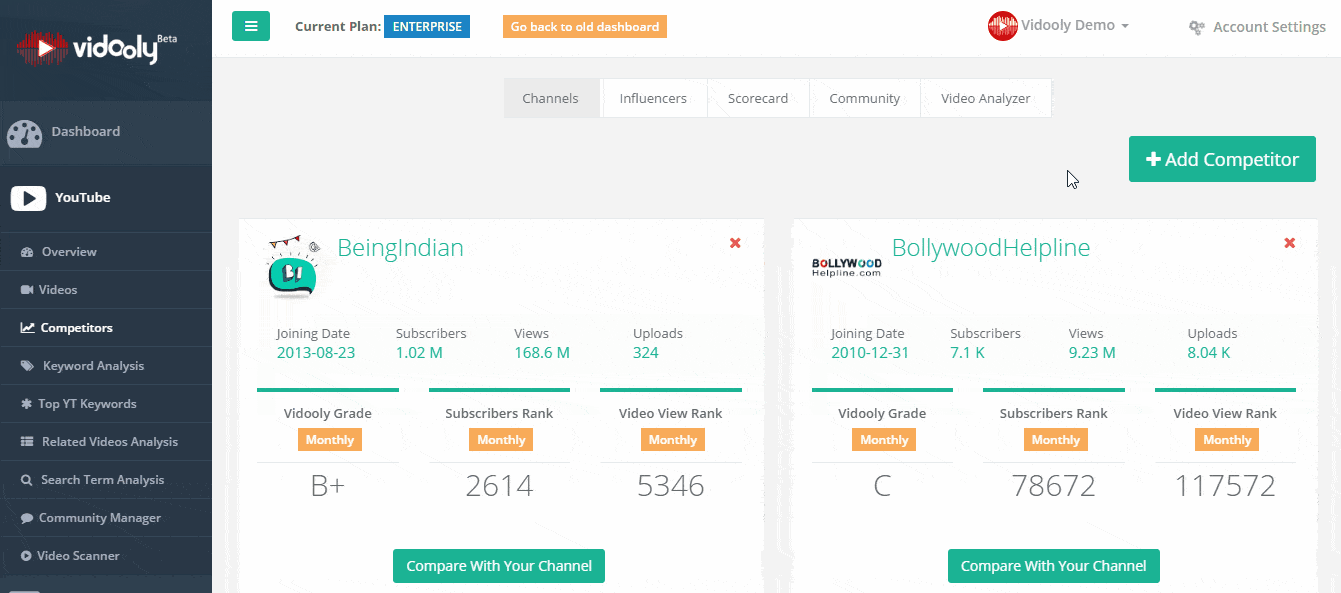
Task: Click the Account Settings gears icon
Action: point(1196,28)
